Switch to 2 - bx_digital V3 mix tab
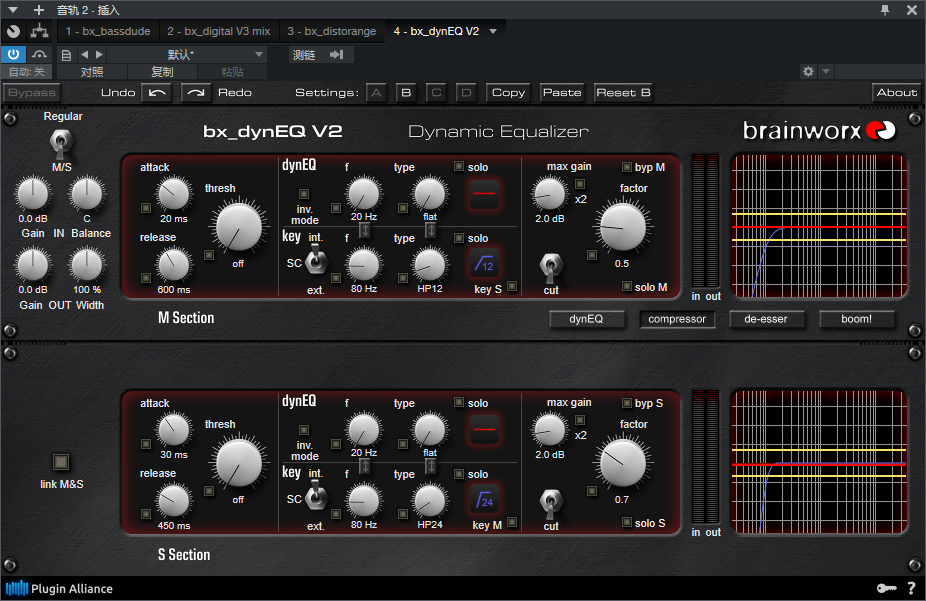Image resolution: width=926 pixels, height=601 pixels. (x=219, y=31)
